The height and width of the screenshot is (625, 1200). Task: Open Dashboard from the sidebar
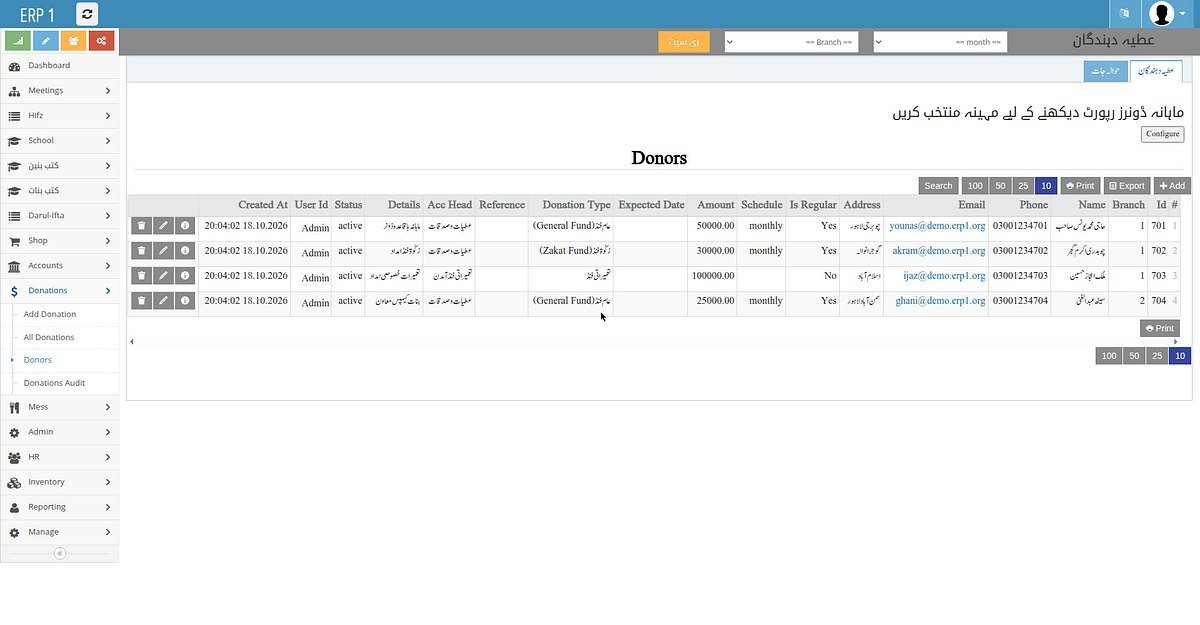(59, 66)
